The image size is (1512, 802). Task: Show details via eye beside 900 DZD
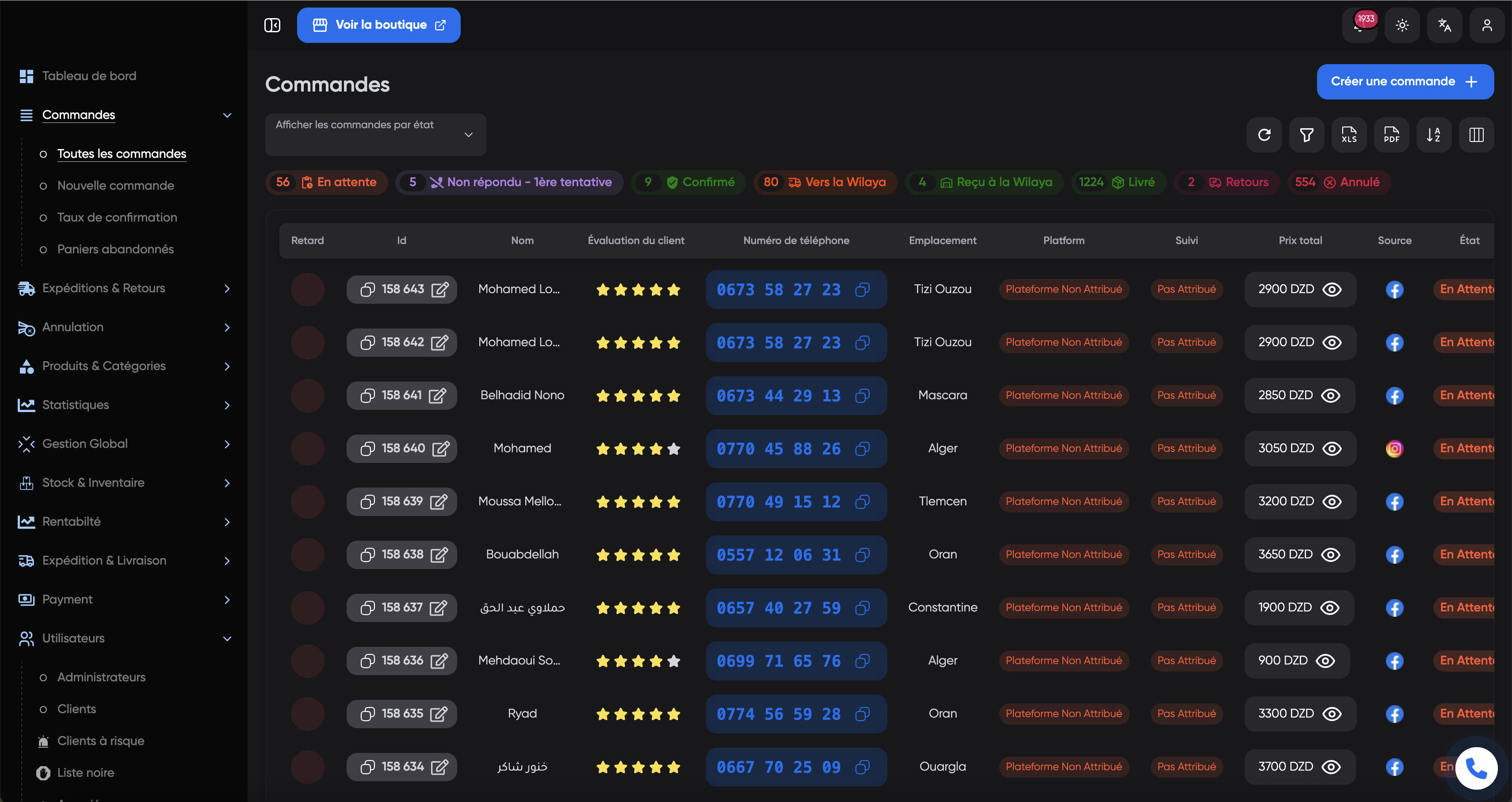[1325, 661]
